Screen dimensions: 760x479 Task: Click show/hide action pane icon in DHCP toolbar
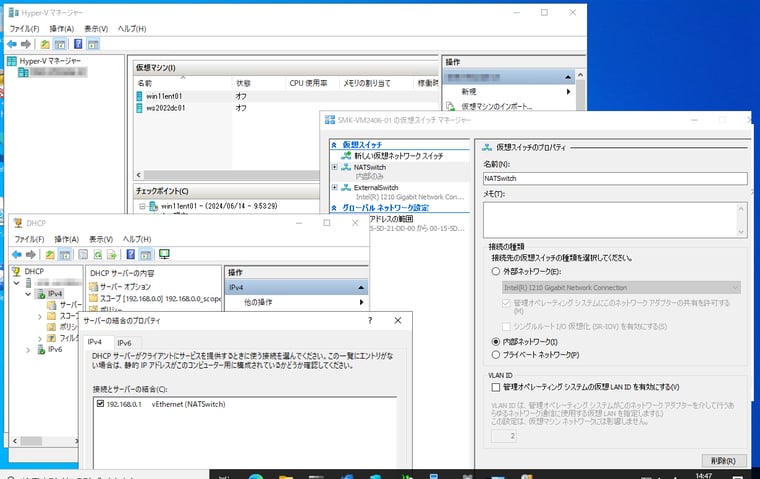click(x=145, y=255)
